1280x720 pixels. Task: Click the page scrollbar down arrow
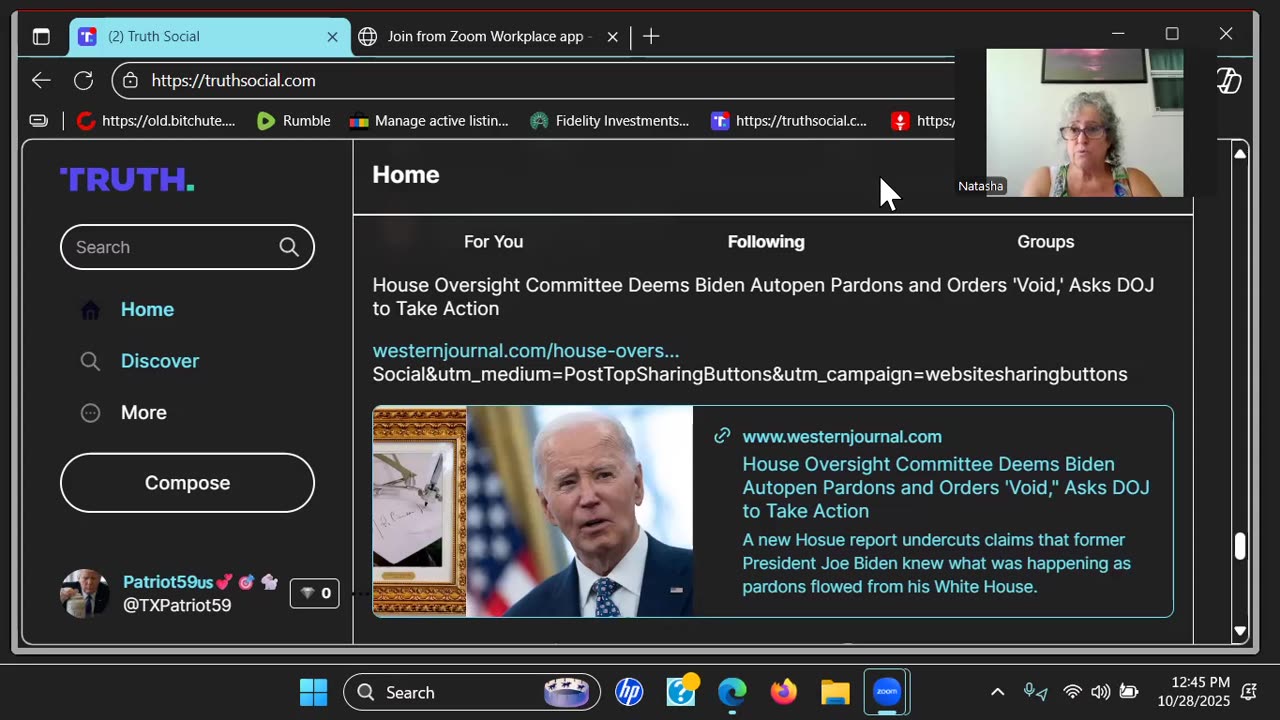coord(1240,631)
